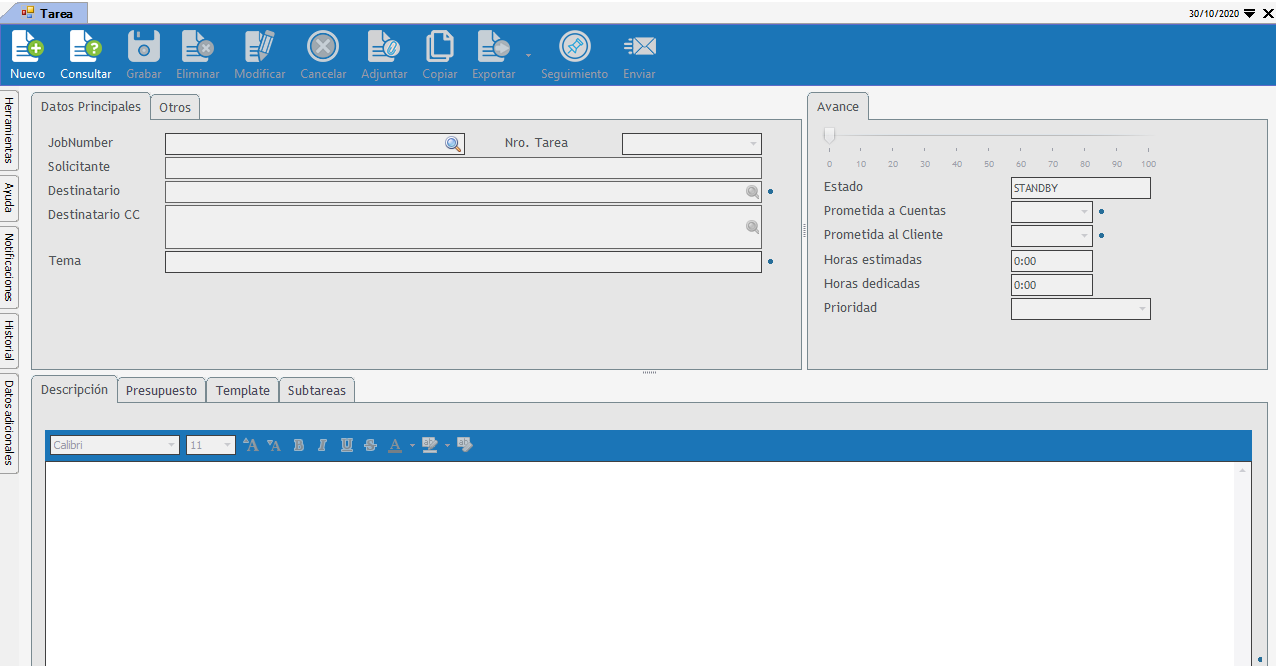Toggle underline formatting in the description editor

[x=346, y=446]
